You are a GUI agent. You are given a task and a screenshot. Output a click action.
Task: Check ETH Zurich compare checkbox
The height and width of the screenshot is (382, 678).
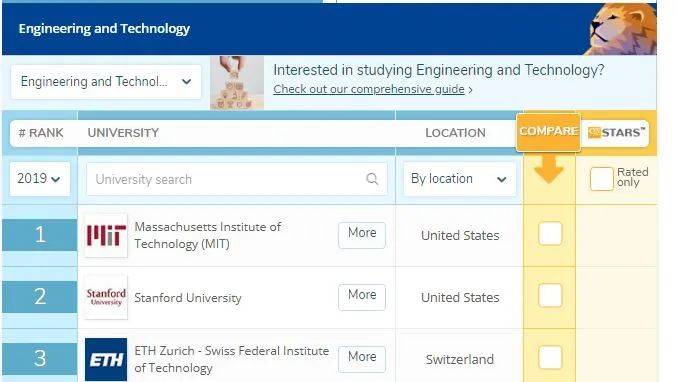550,357
